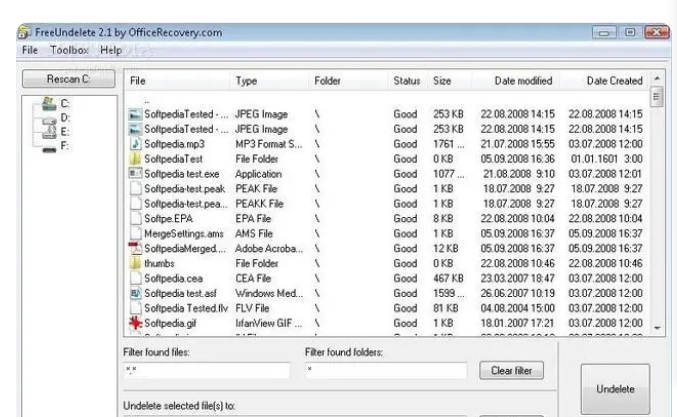Click the file list scroll up arrow
The width and height of the screenshot is (677, 417).
point(657,79)
